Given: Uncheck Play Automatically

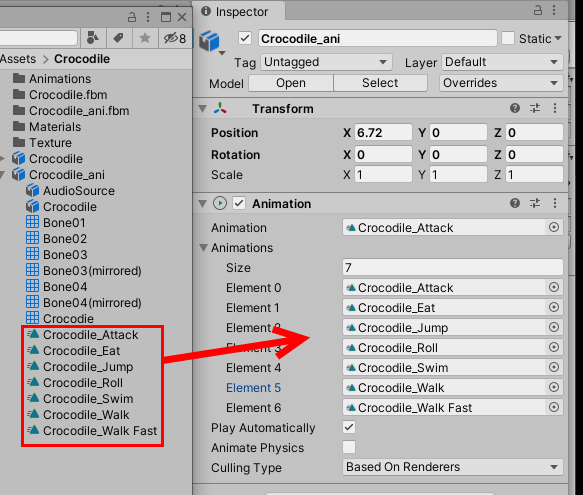Looking at the screenshot, I should tap(349, 427).
